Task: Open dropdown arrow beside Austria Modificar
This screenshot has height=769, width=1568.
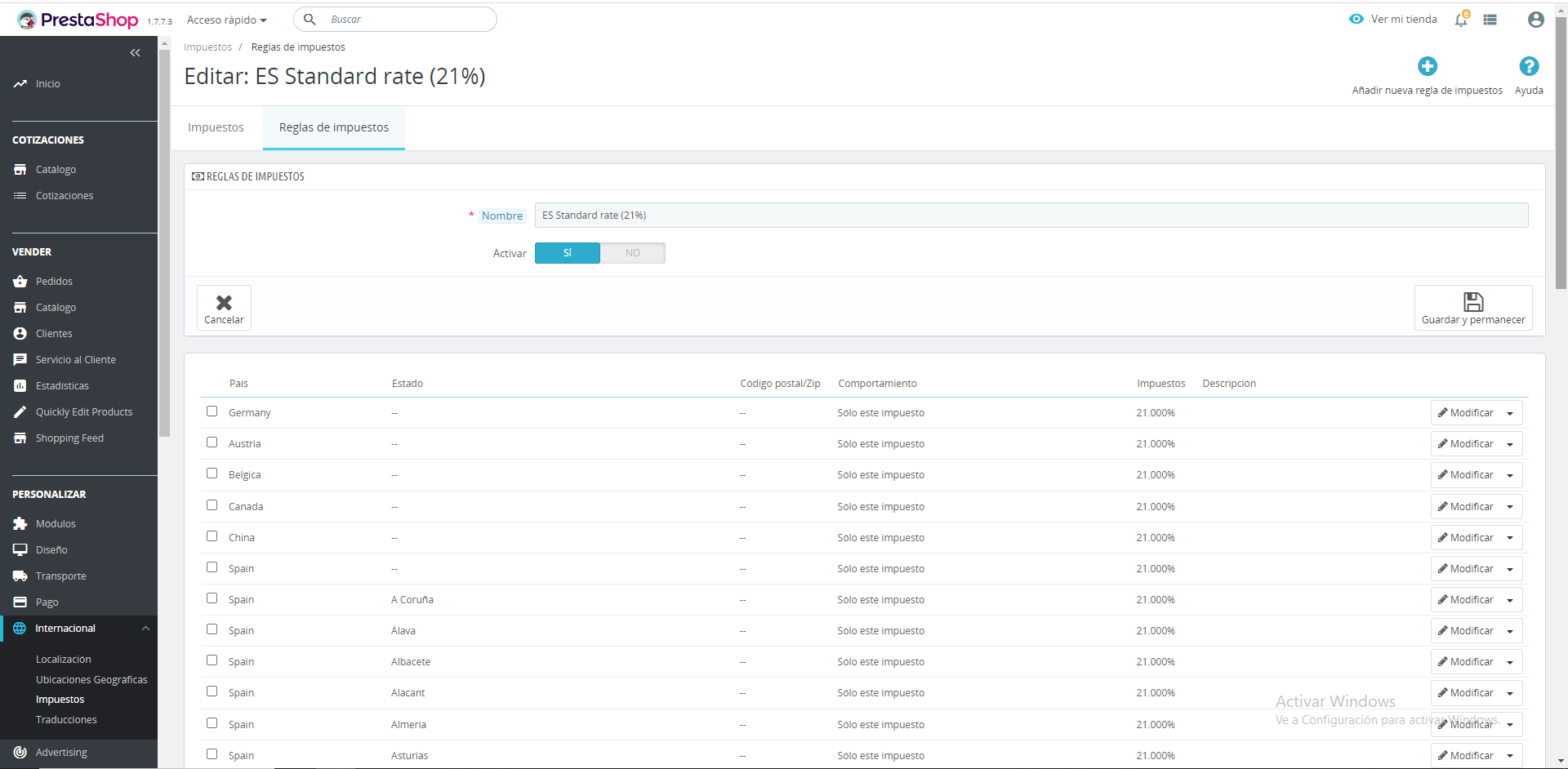Action: (1510, 444)
